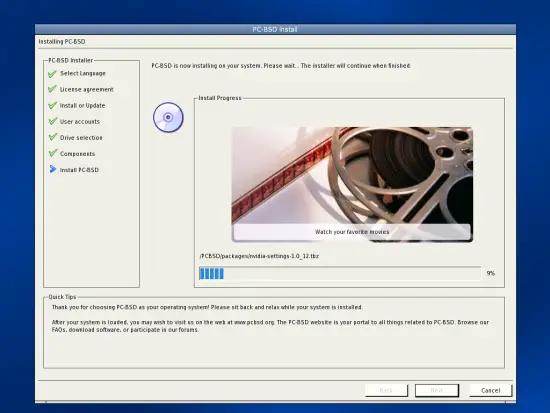The height and width of the screenshot is (413, 550).
Task: Click the install progress bar
Action: pos(340,273)
